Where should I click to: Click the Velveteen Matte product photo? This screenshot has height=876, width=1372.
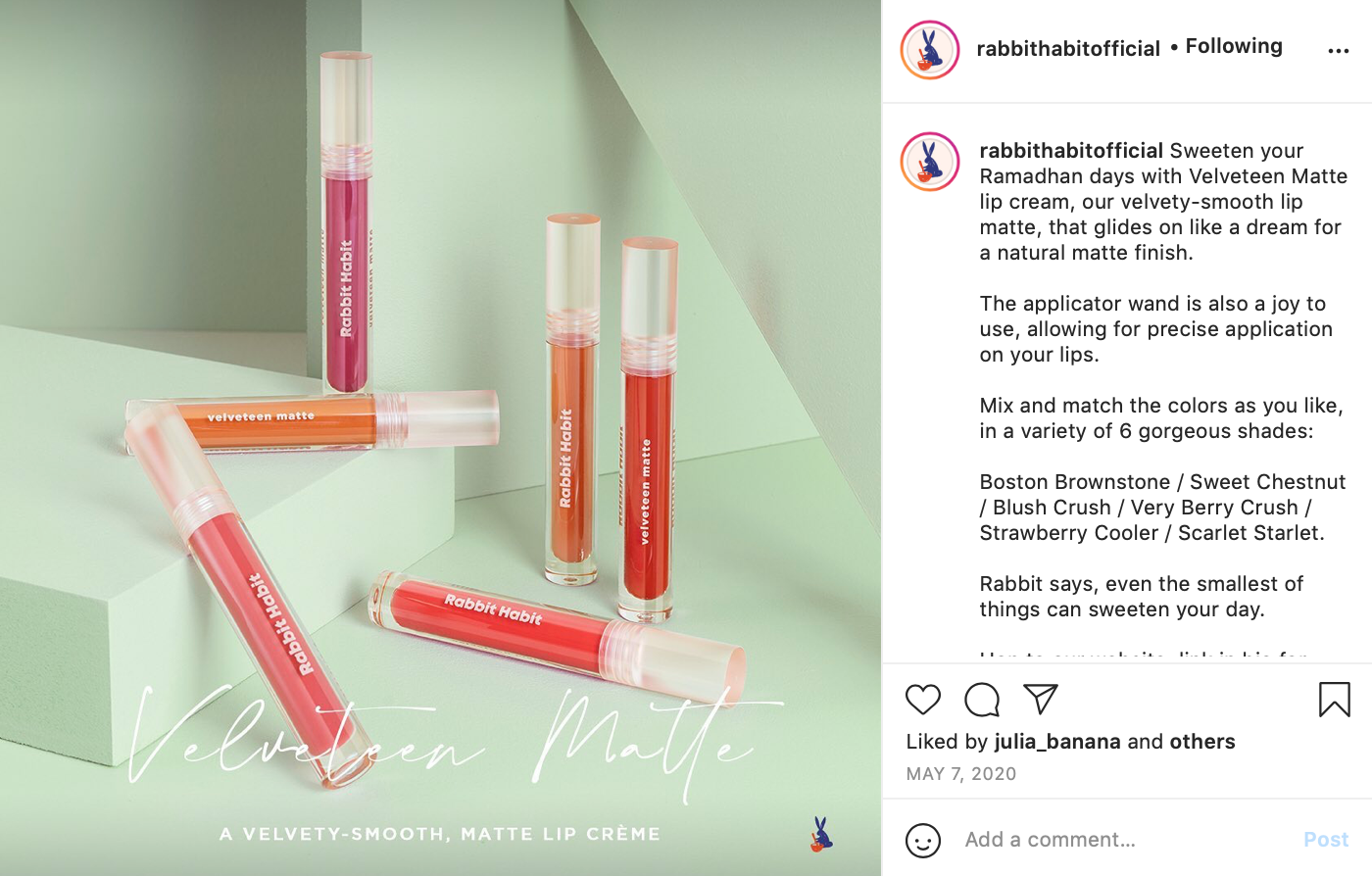click(x=440, y=438)
